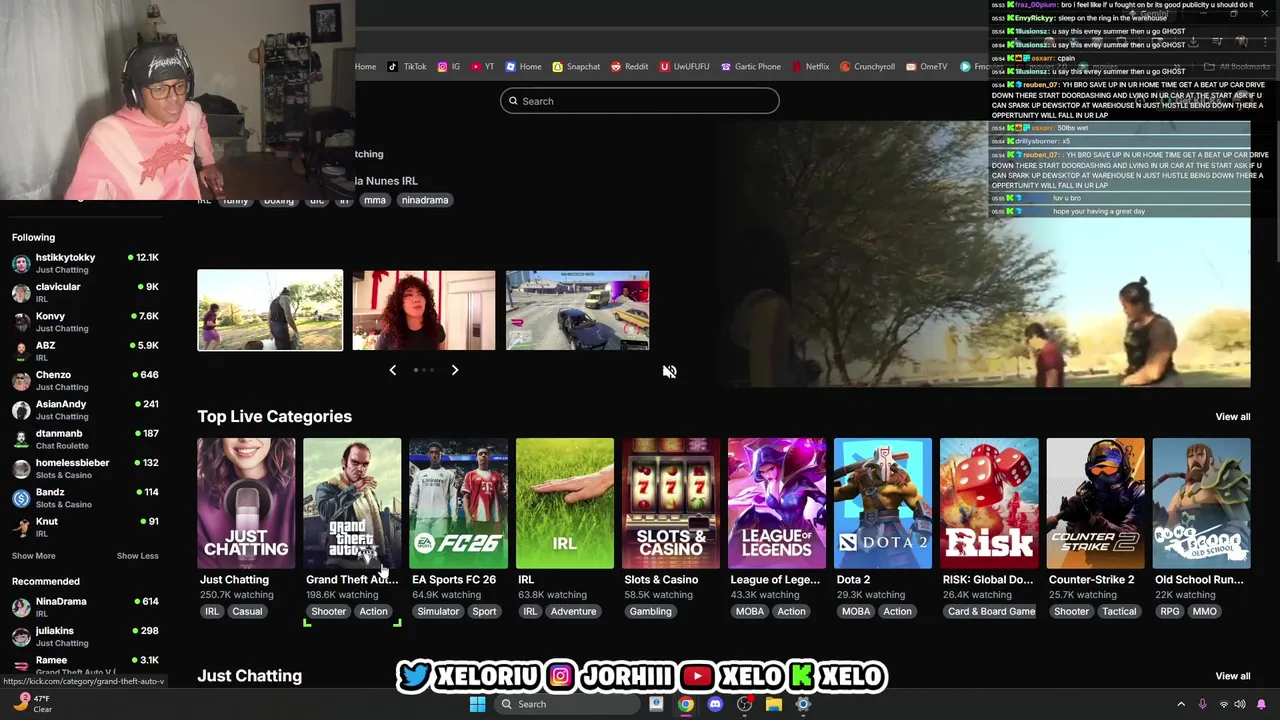The width and height of the screenshot is (1280, 720).
Task: Show hidden system tray icons
Action: [x=1180, y=704]
